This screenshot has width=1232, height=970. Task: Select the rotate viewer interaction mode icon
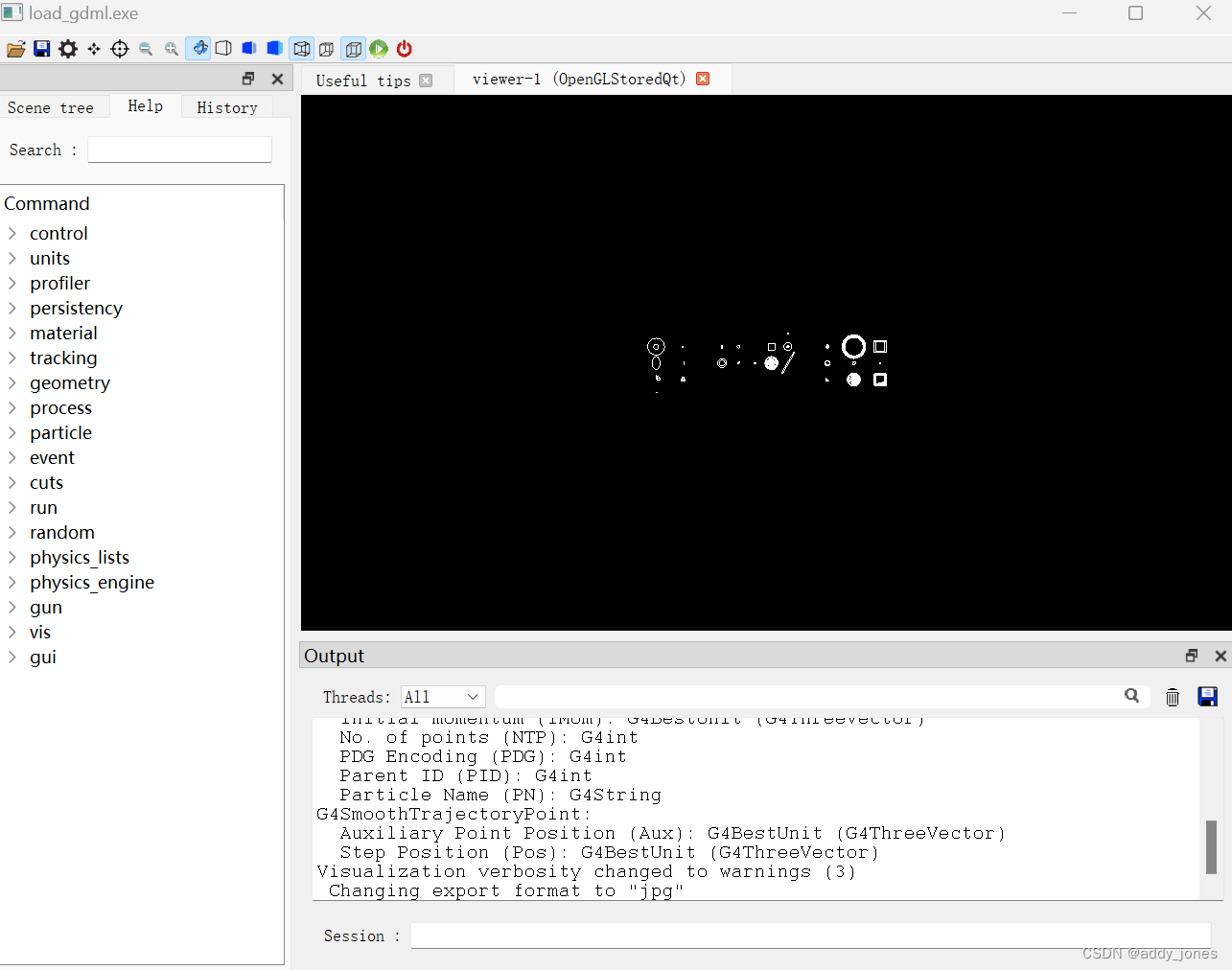pyautogui.click(x=198, y=48)
